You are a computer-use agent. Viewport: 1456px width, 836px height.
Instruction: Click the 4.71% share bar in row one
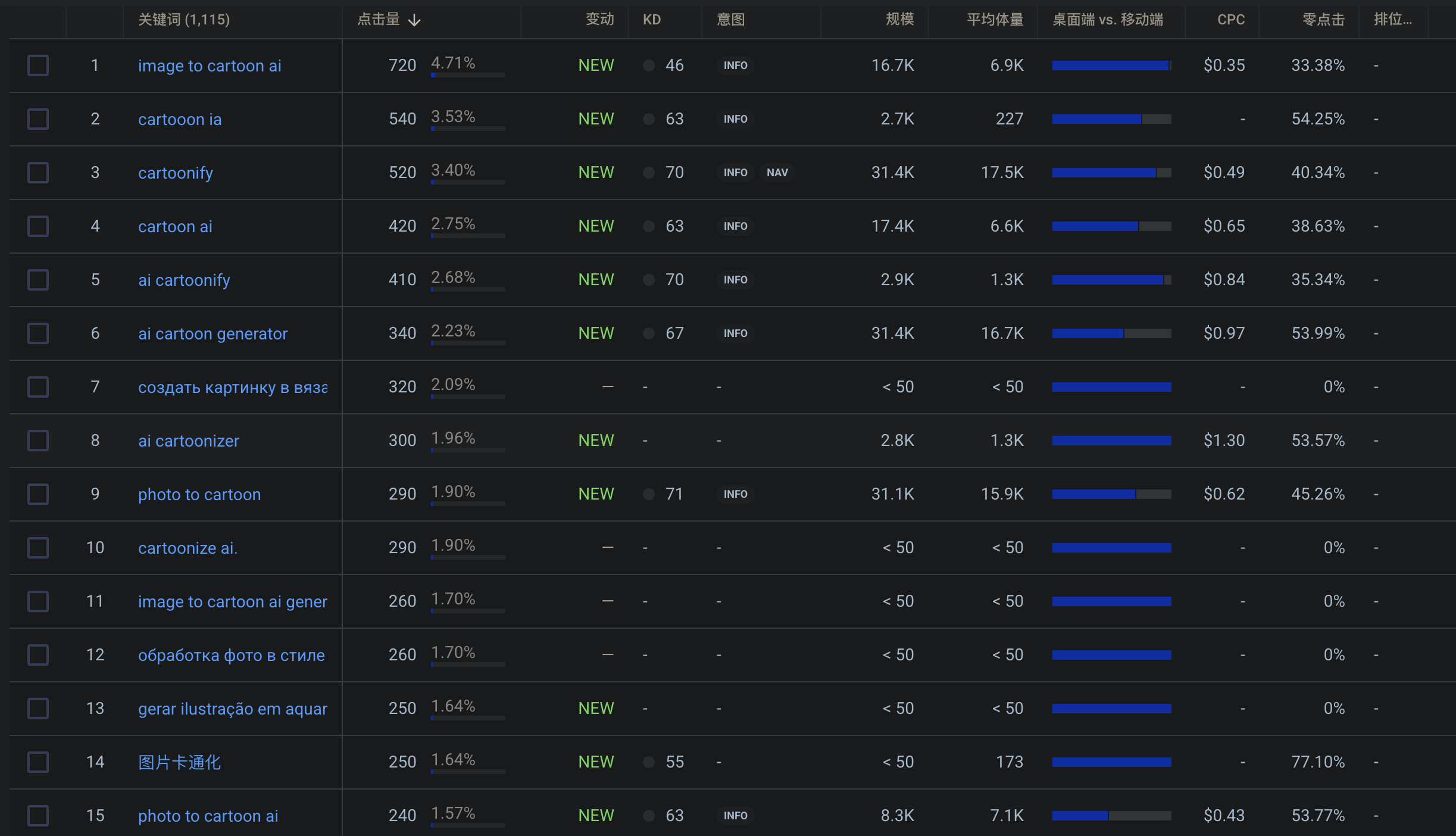[x=468, y=75]
